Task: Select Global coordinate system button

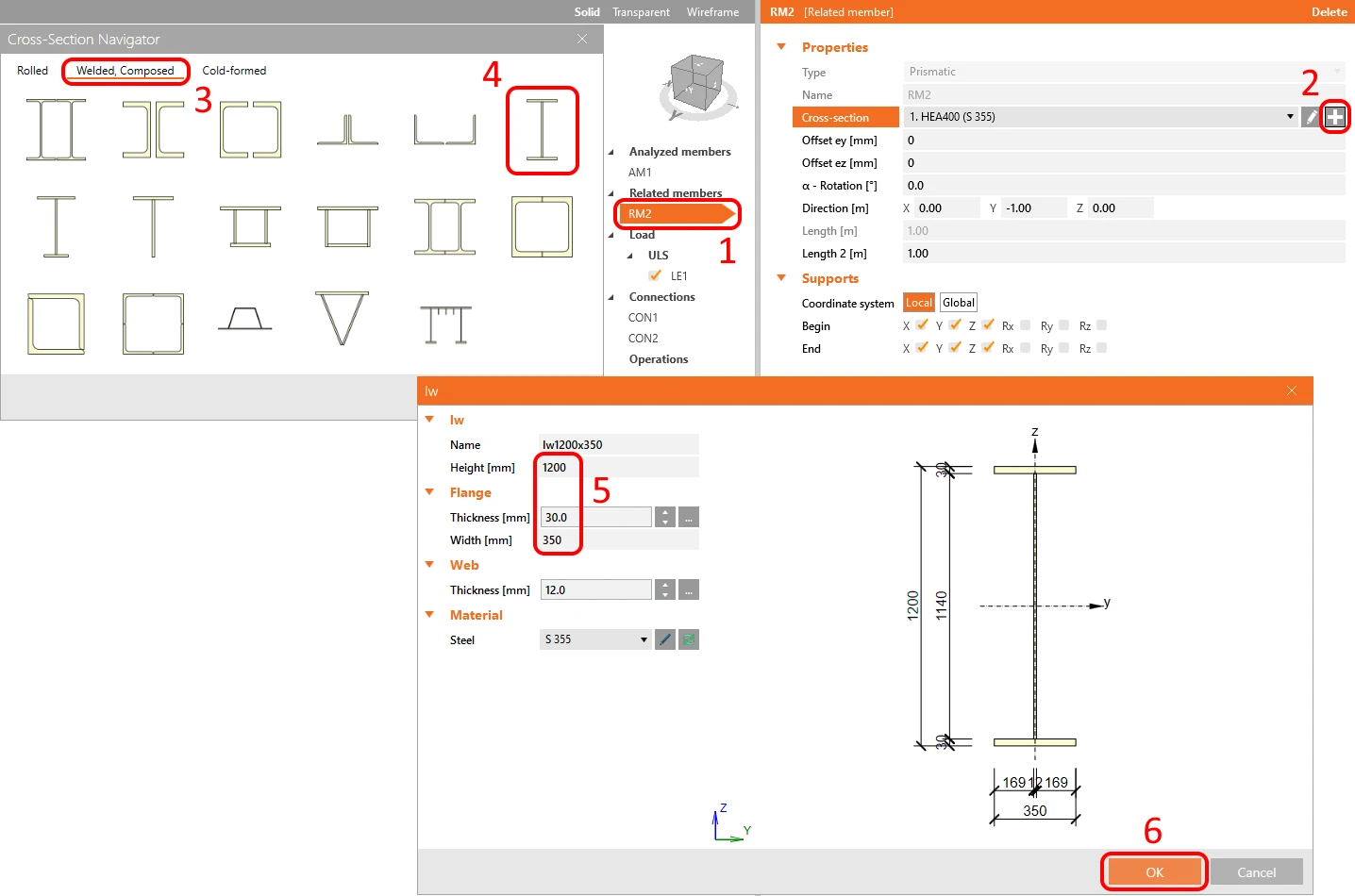Action: (x=958, y=303)
